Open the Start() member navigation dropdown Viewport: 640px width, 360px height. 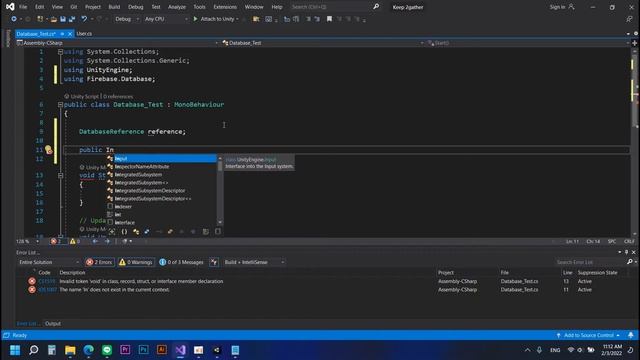pos(528,43)
